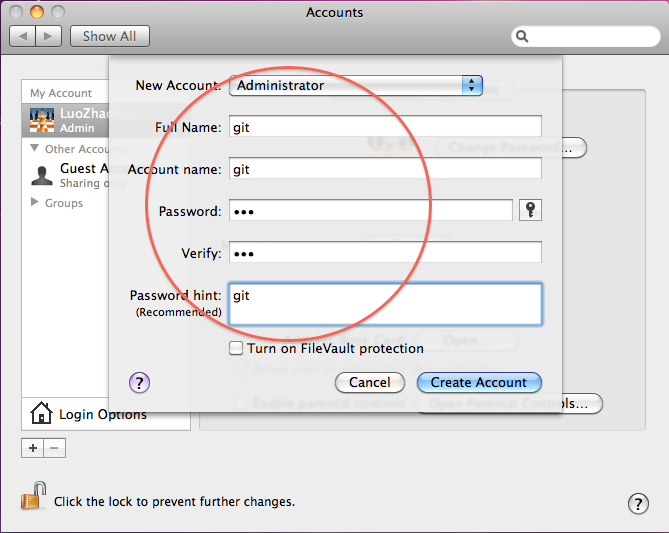This screenshot has height=533, width=669.
Task: Open help with bottom-right question mark
Action: coord(638,503)
